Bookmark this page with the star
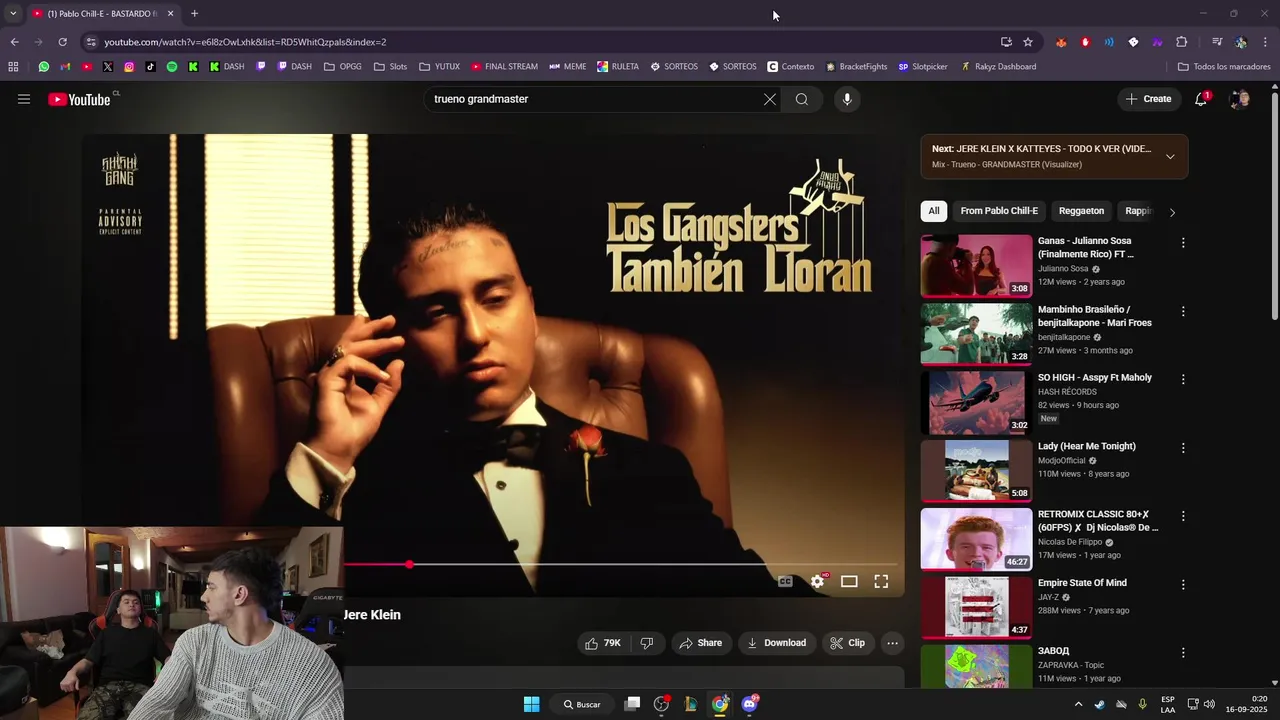Image resolution: width=1280 pixels, height=720 pixels. click(x=1028, y=42)
